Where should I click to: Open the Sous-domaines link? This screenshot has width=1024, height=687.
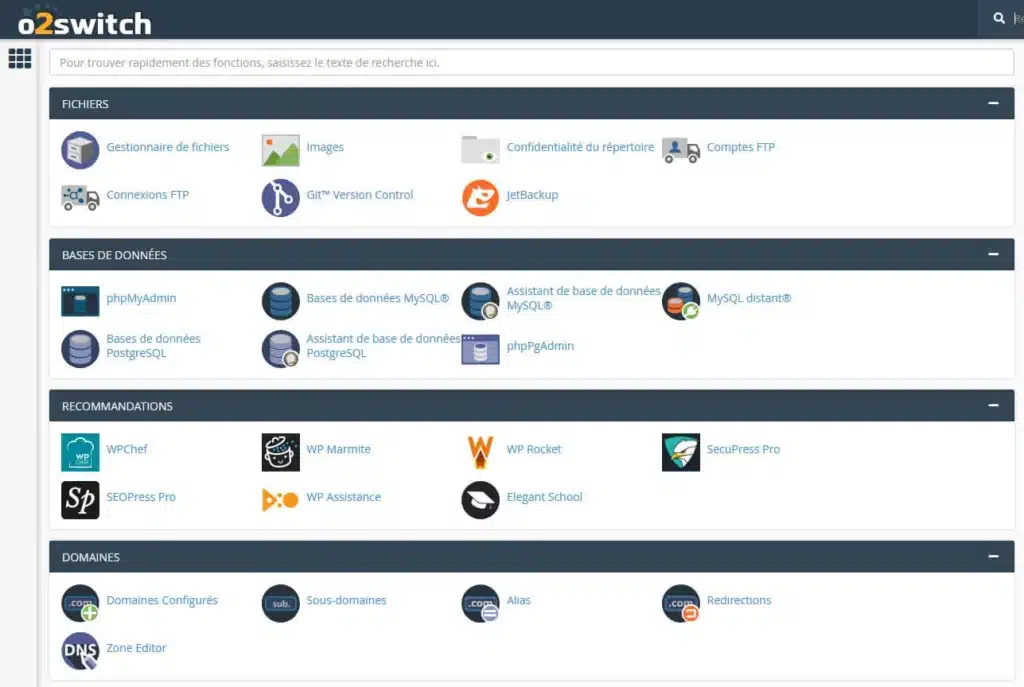pyautogui.click(x=346, y=600)
